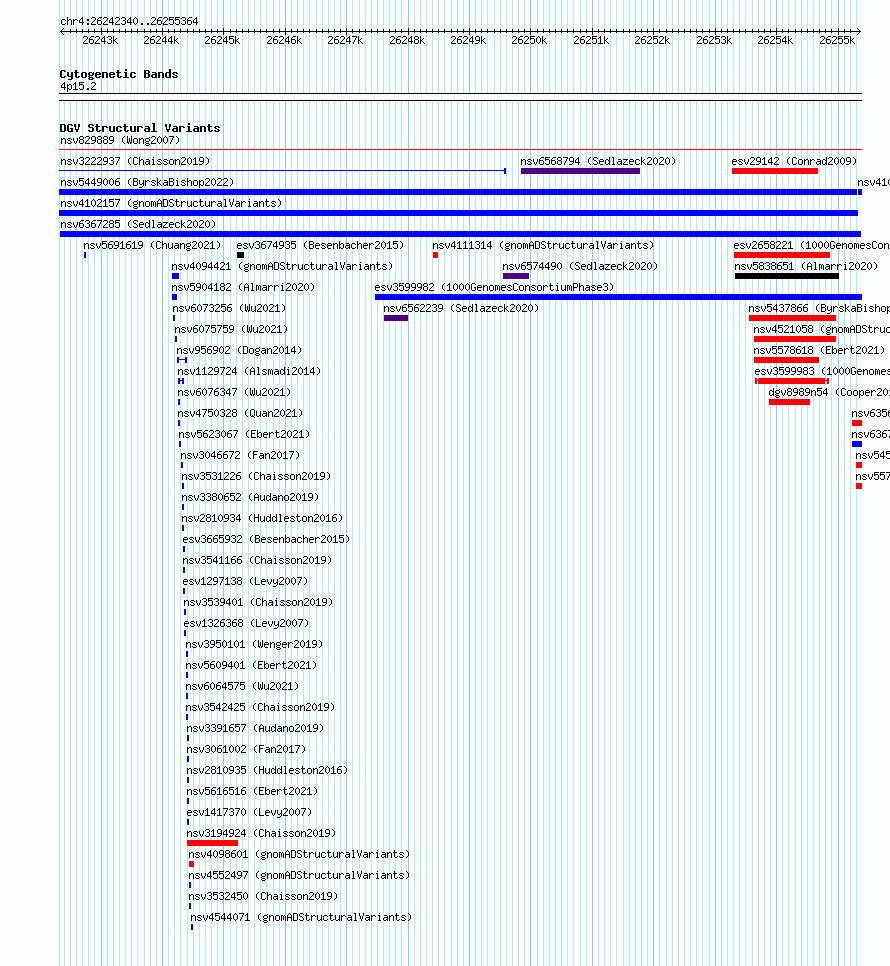Click esv1326368 (Levy2007) label
The width and height of the screenshot is (890, 966).
(x=246, y=623)
